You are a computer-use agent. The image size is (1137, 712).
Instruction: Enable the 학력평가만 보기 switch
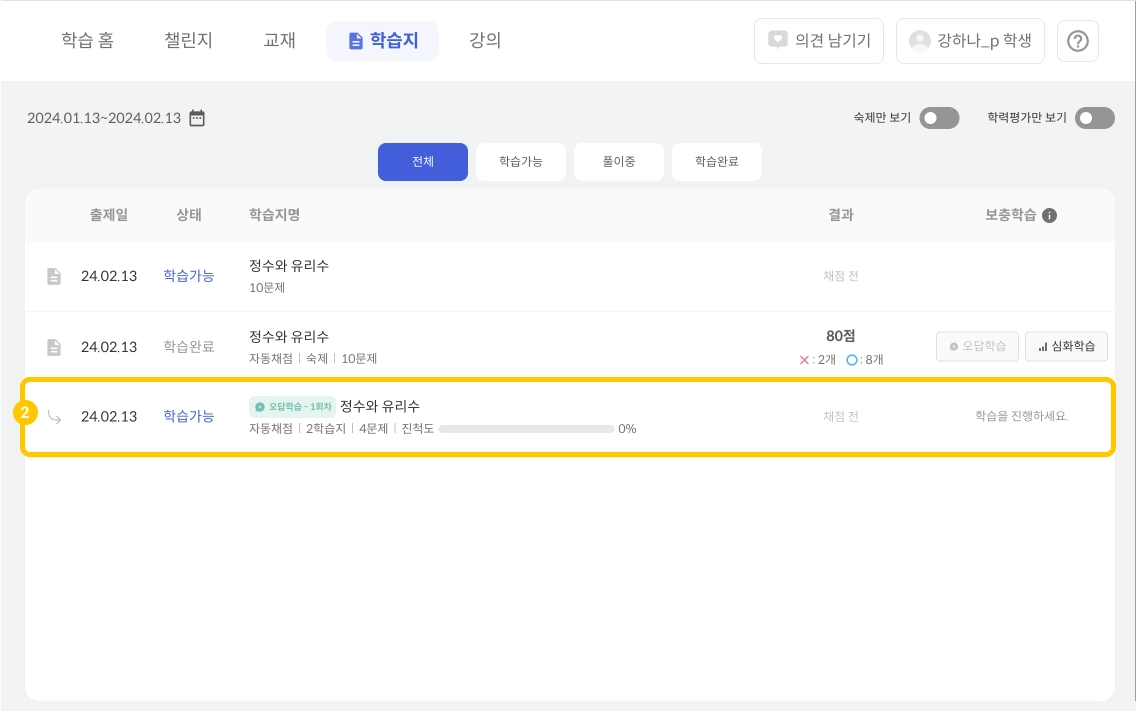(1094, 118)
